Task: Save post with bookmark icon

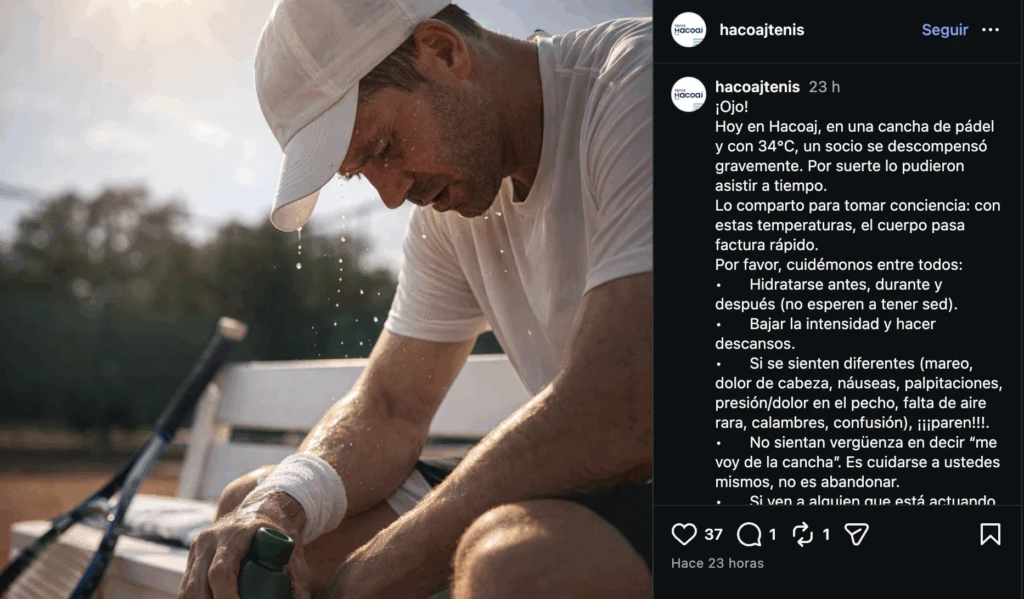Action: pos(990,534)
